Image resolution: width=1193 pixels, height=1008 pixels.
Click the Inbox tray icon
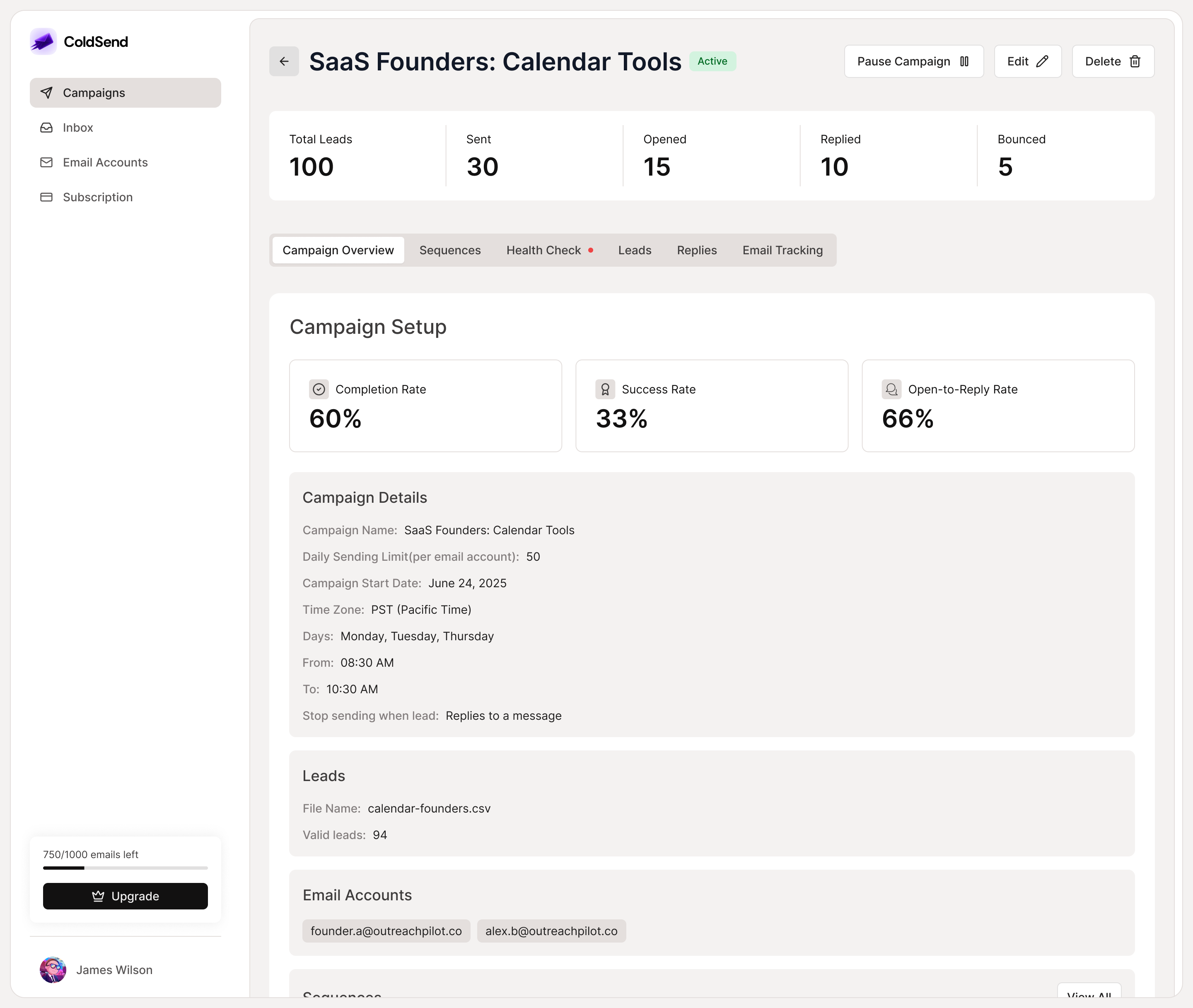[46, 128]
